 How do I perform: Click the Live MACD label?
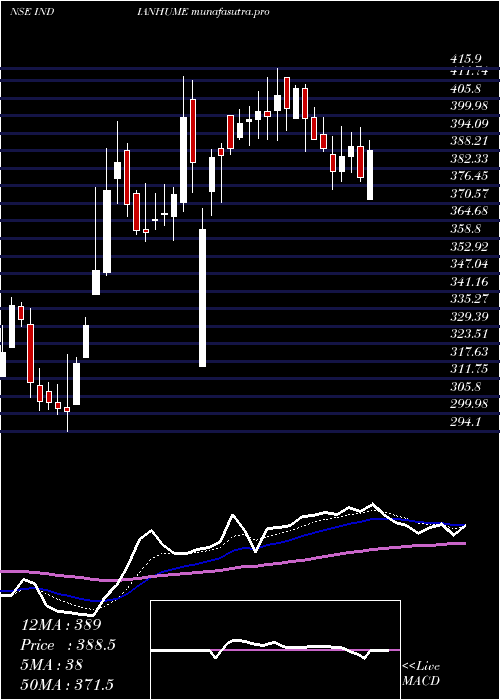[x=421, y=674]
